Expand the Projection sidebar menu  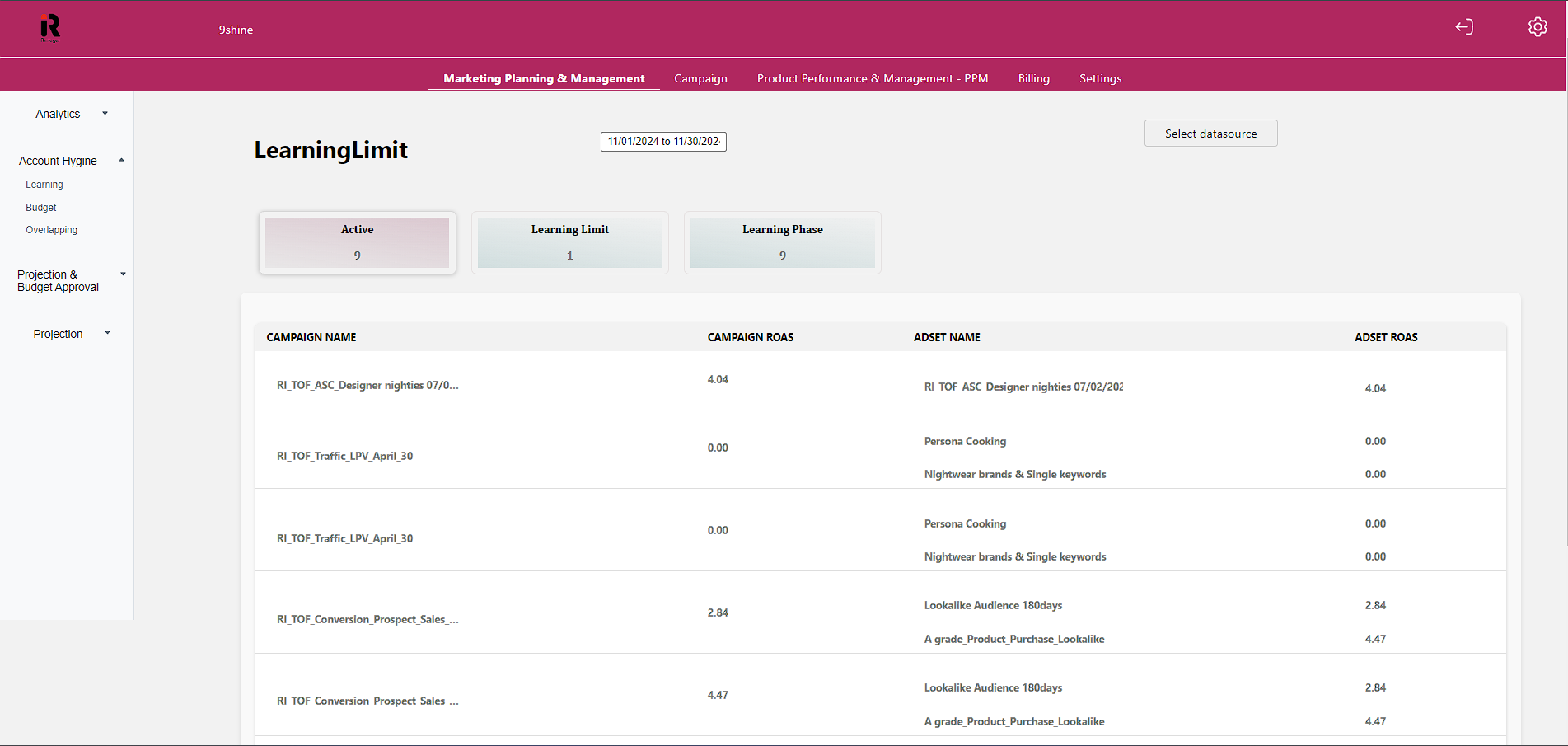(70, 334)
